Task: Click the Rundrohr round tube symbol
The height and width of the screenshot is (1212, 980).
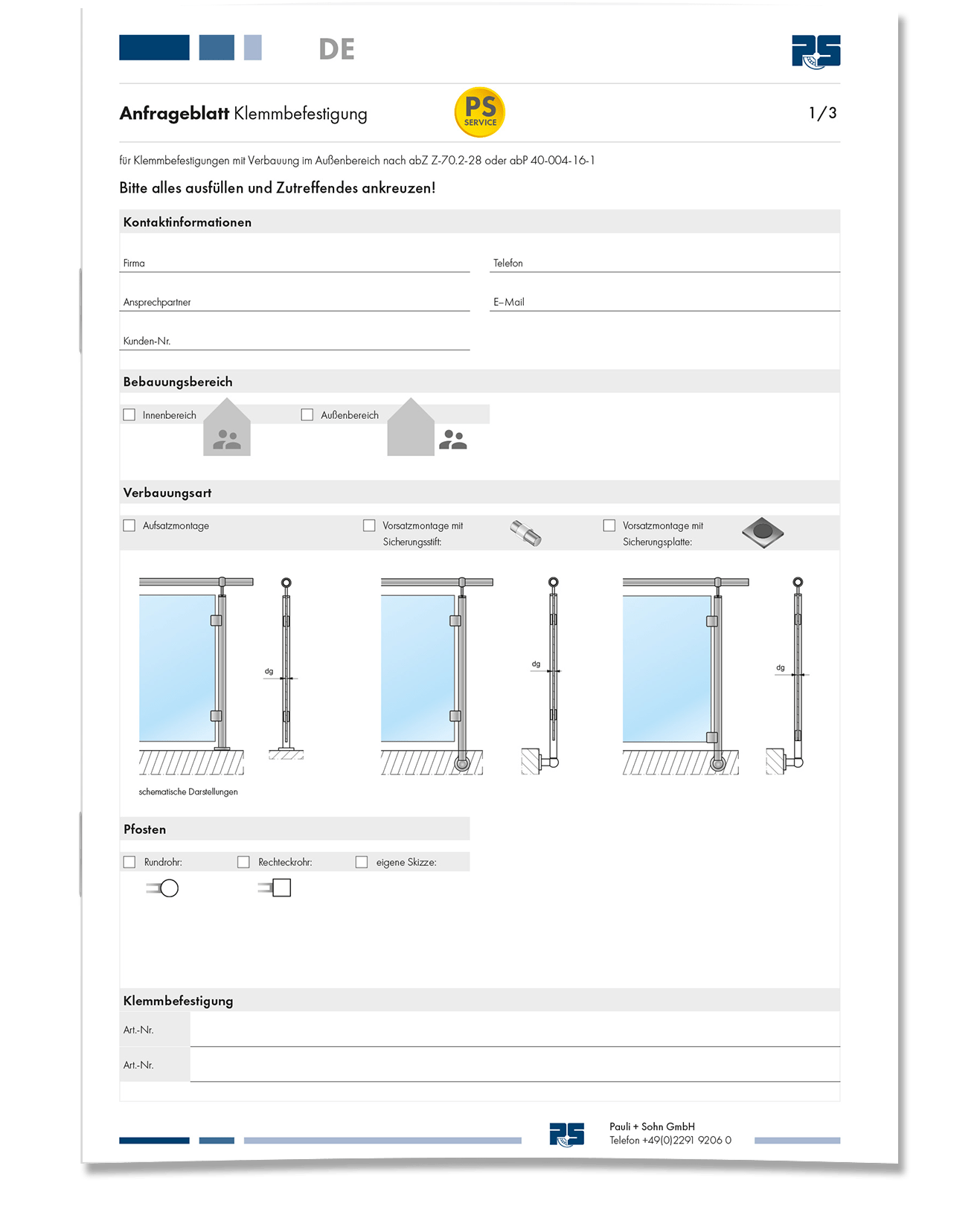Action: 164,888
